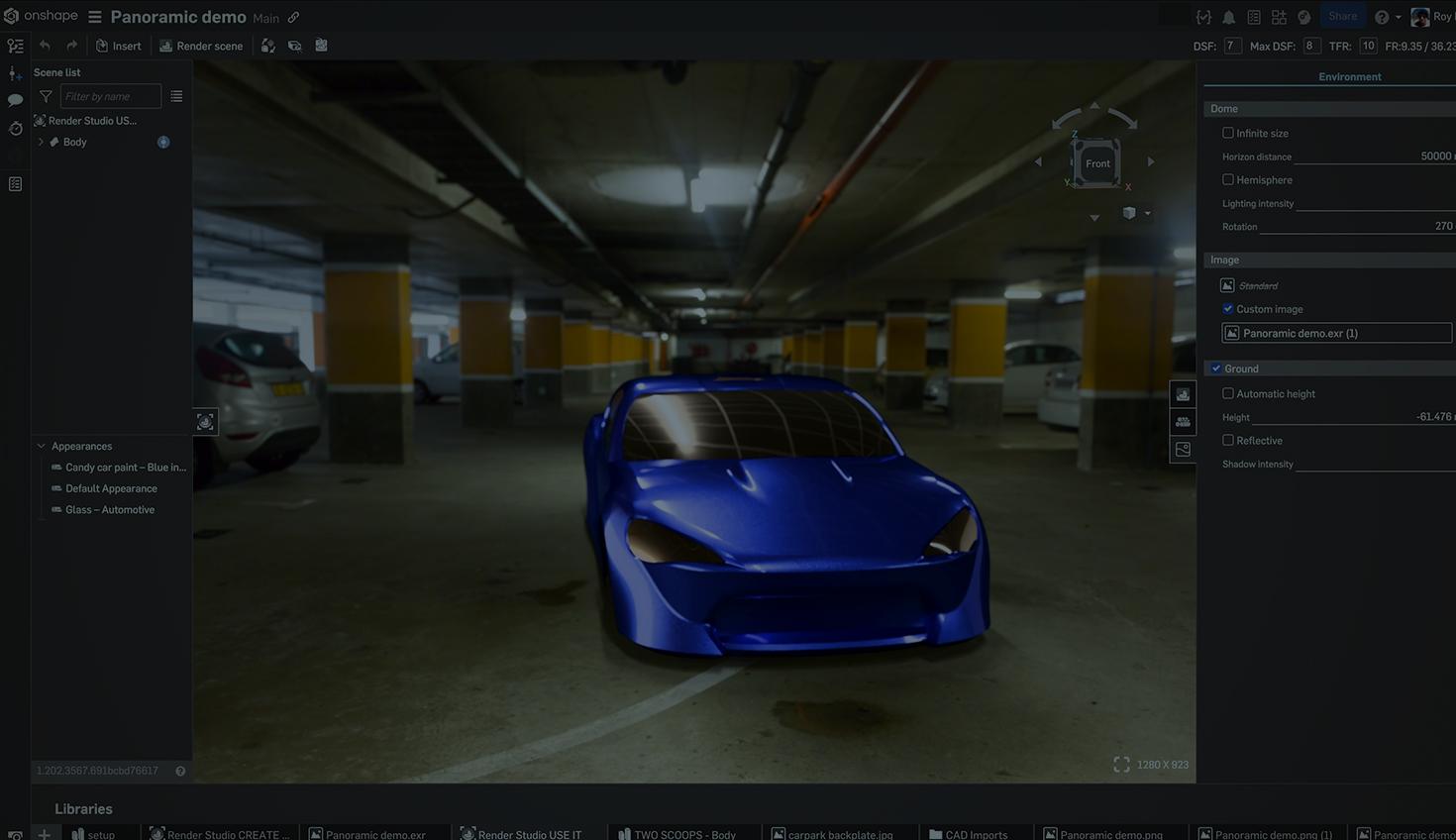Enable the Infinite size checkbox
The image size is (1456, 840).
coord(1227,132)
